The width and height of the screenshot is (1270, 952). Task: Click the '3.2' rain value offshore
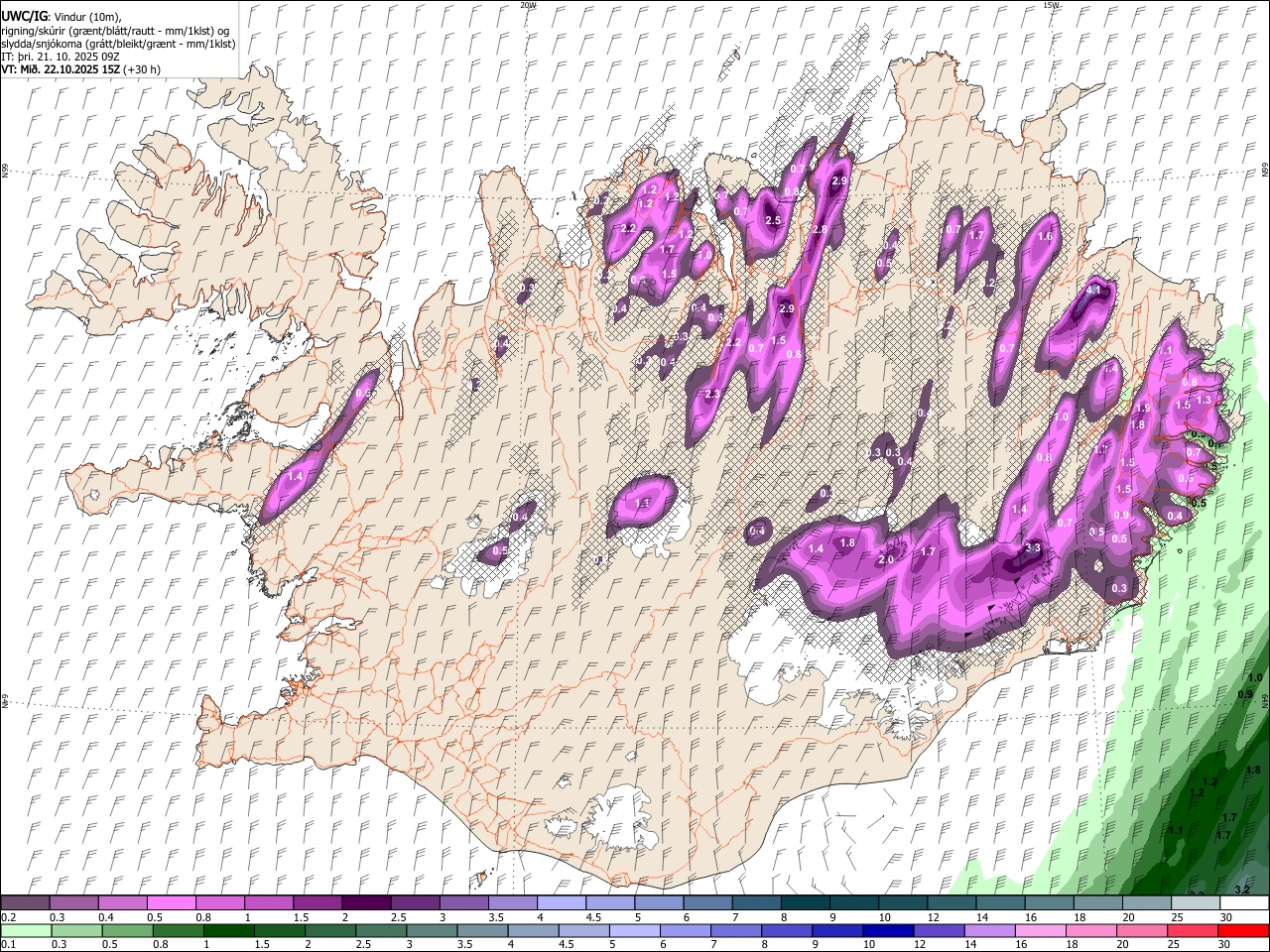point(1242,890)
